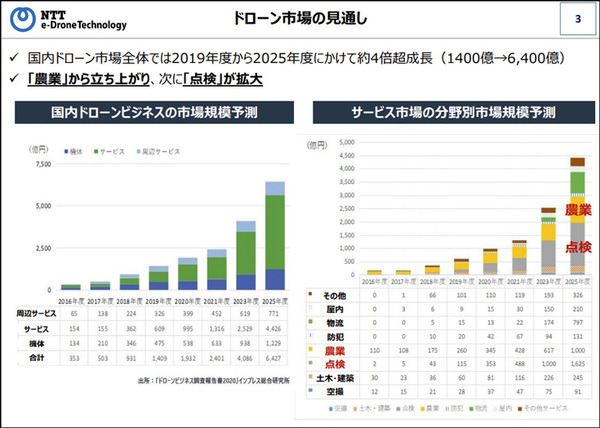Click the 2025年度 stacked bar in right chart

pyautogui.click(x=577, y=215)
